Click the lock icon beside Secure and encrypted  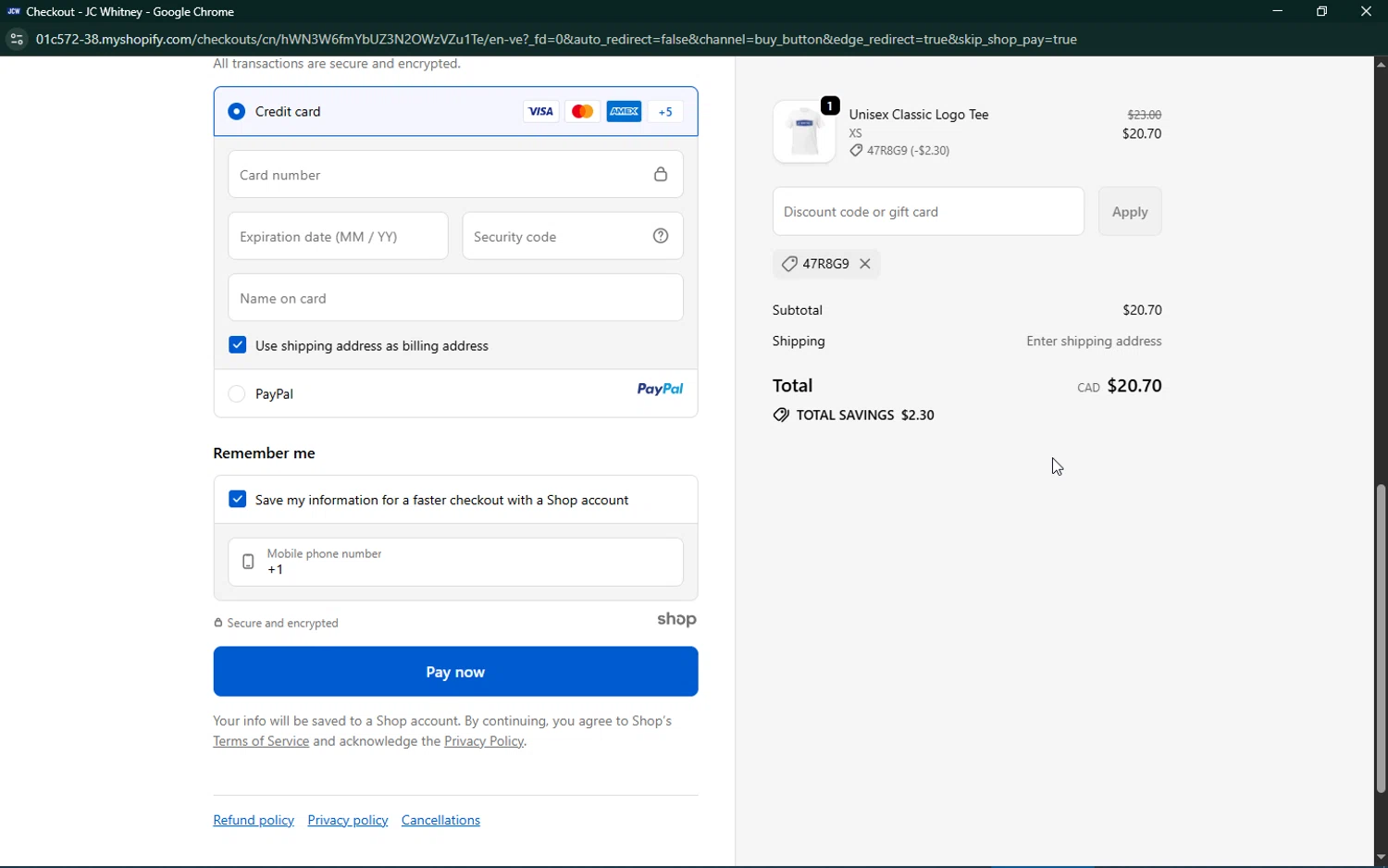pos(218,624)
